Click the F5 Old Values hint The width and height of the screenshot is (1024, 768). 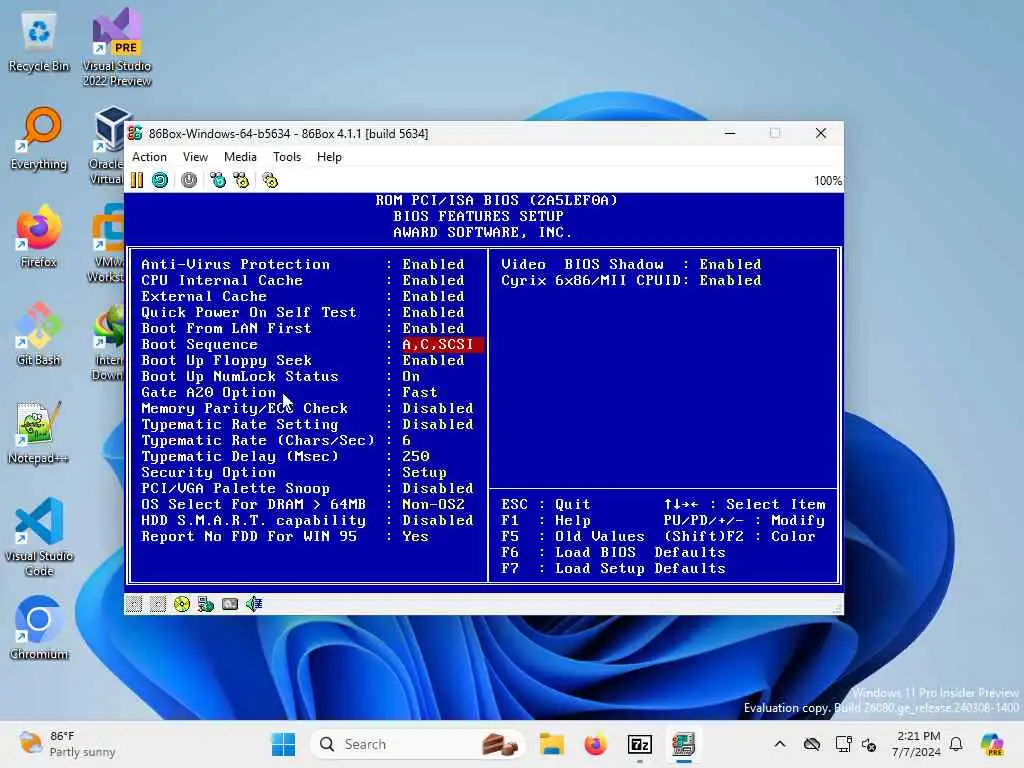click(573, 536)
